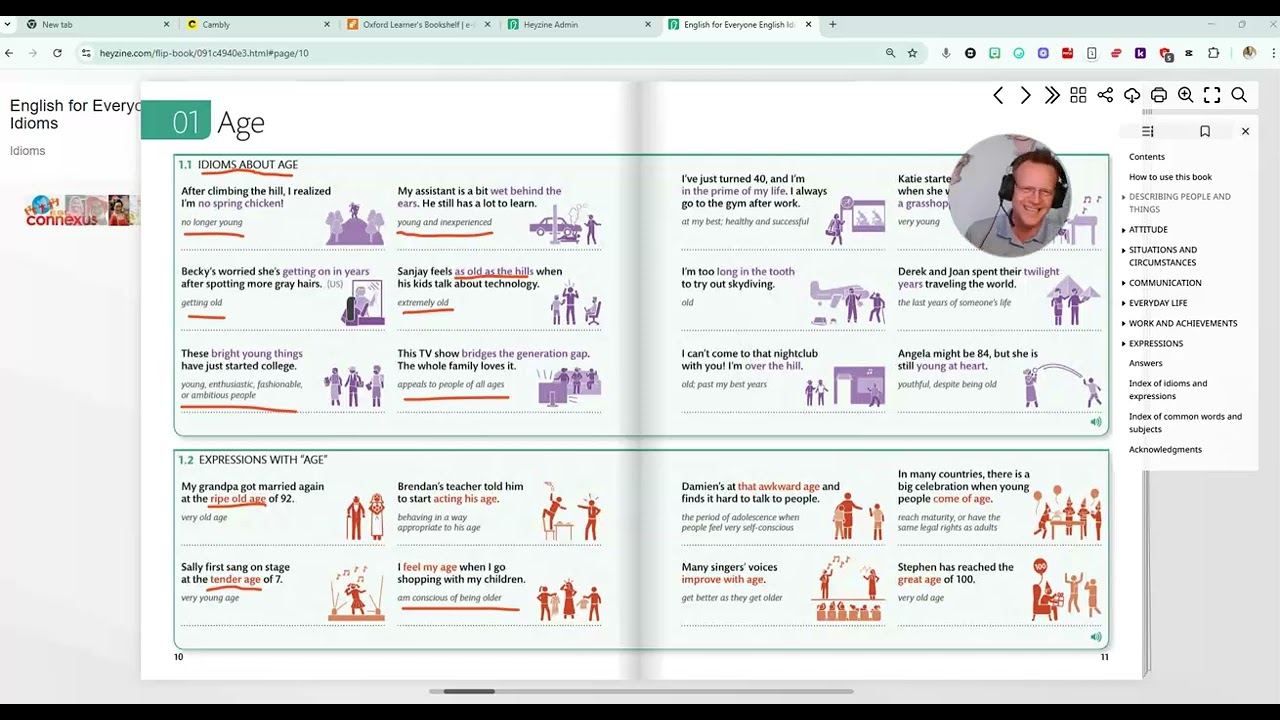Click the 'bridges the generation gap' text
The image size is (1280, 720).
[525, 353]
